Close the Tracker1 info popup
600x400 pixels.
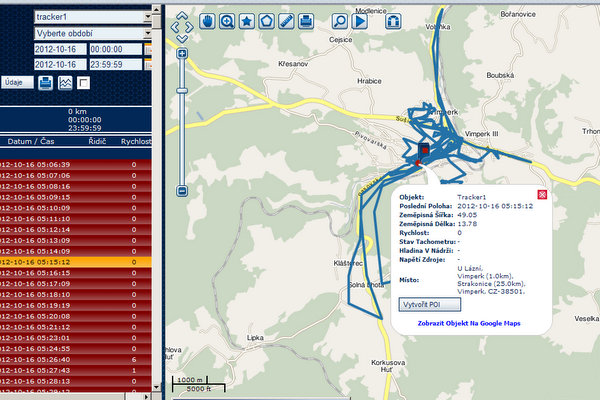(542, 193)
